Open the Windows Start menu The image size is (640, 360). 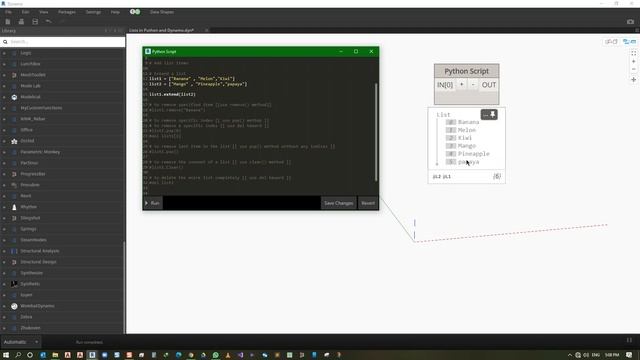click(6, 355)
